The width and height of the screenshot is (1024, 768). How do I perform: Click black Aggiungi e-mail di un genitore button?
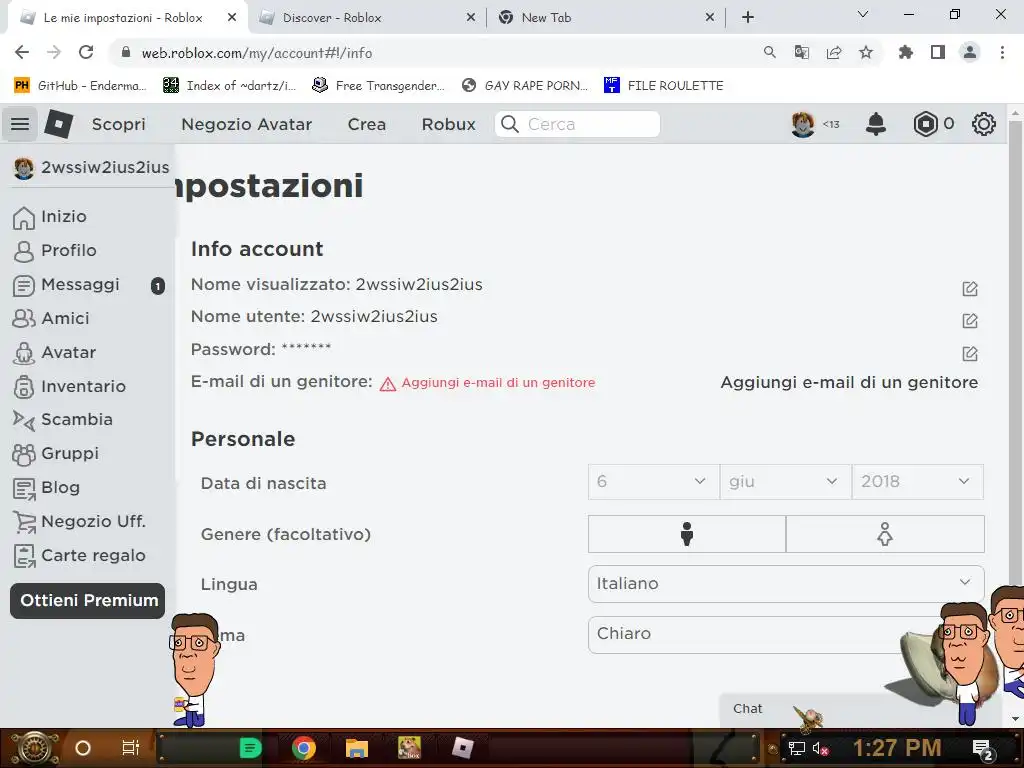849,383
